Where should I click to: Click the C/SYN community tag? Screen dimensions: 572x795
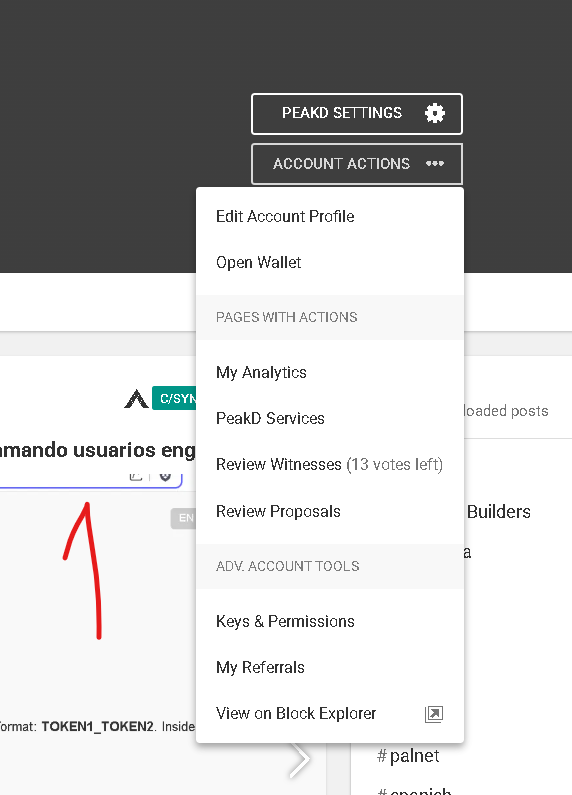(x=174, y=399)
